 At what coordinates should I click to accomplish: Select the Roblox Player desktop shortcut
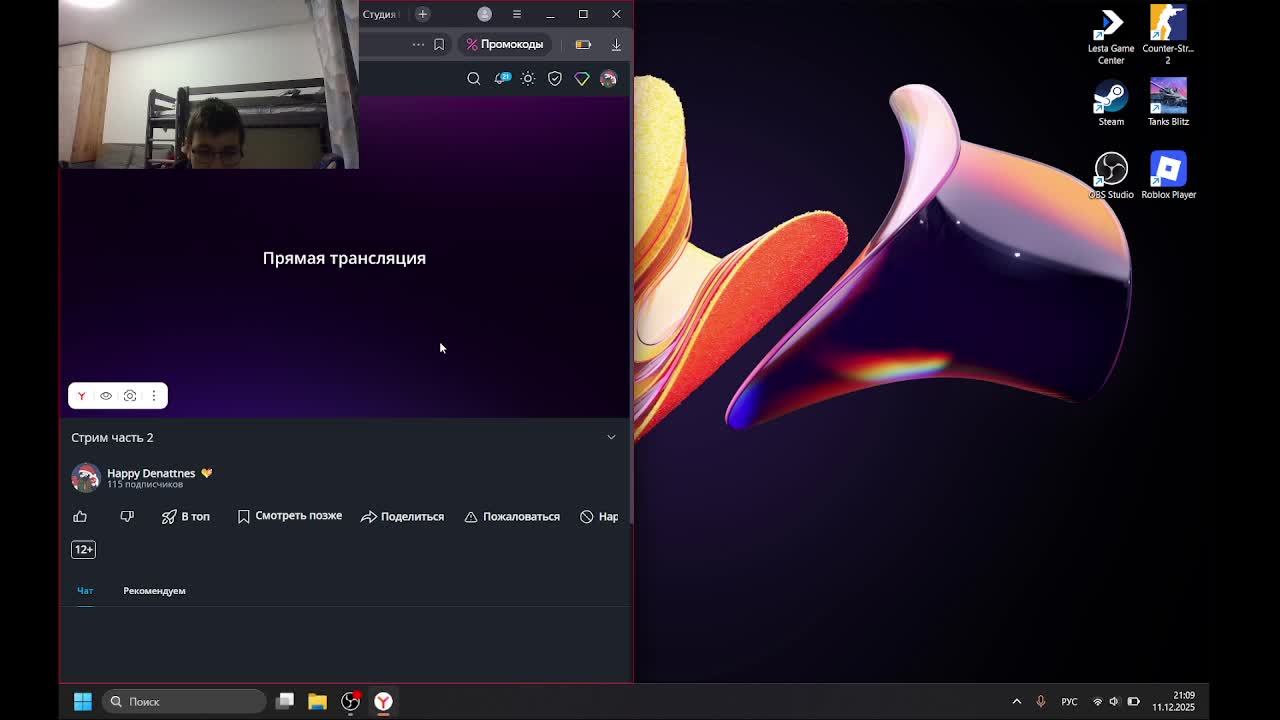(1168, 176)
